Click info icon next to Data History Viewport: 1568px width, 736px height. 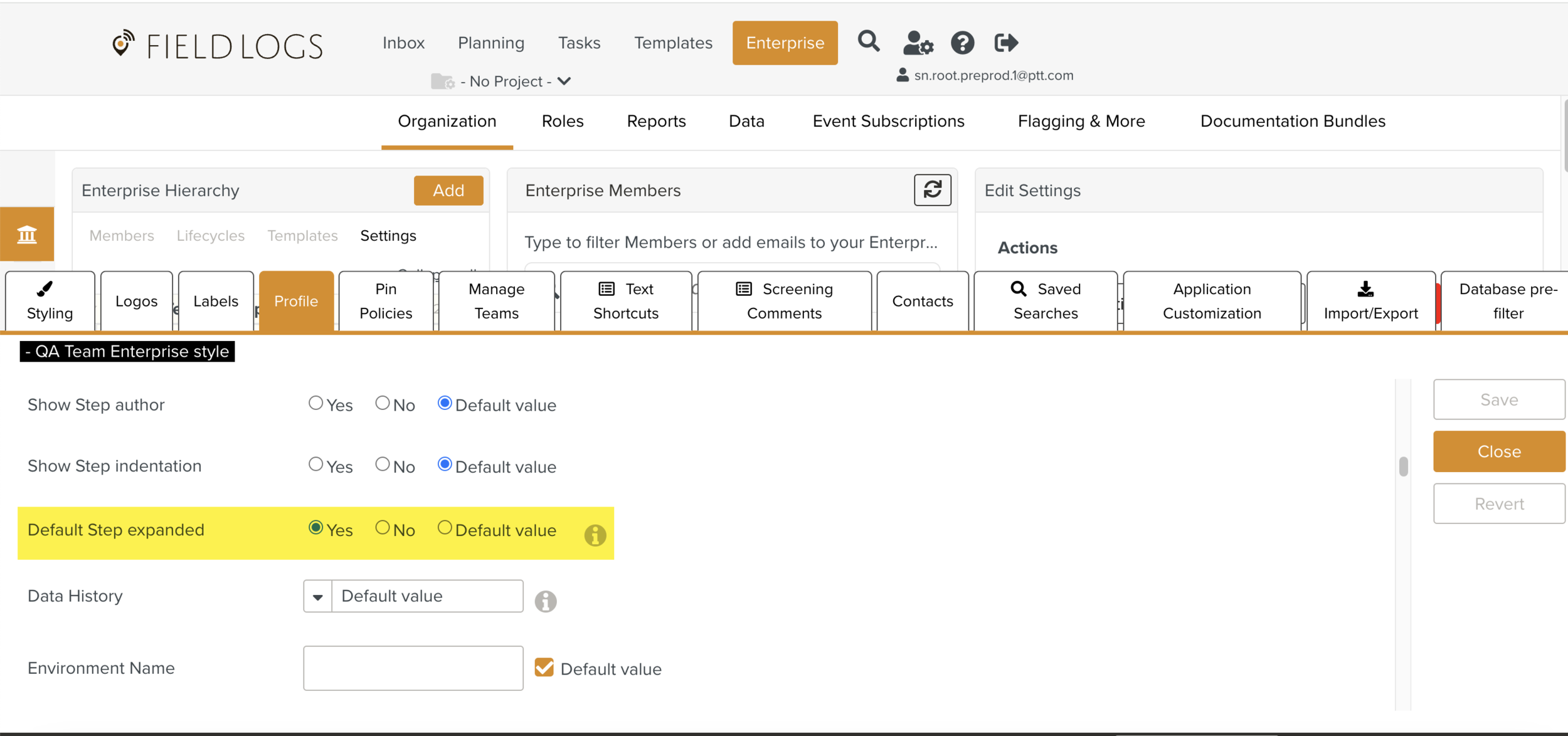(x=545, y=601)
